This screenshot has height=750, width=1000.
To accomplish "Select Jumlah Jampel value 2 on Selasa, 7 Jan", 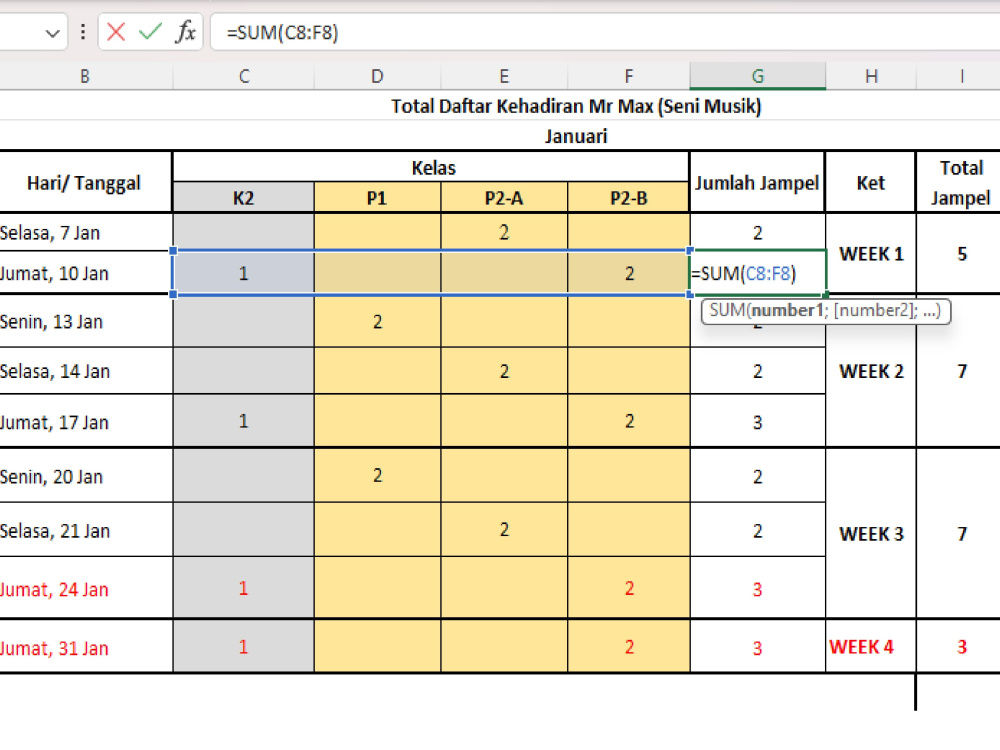I will pos(758,232).
